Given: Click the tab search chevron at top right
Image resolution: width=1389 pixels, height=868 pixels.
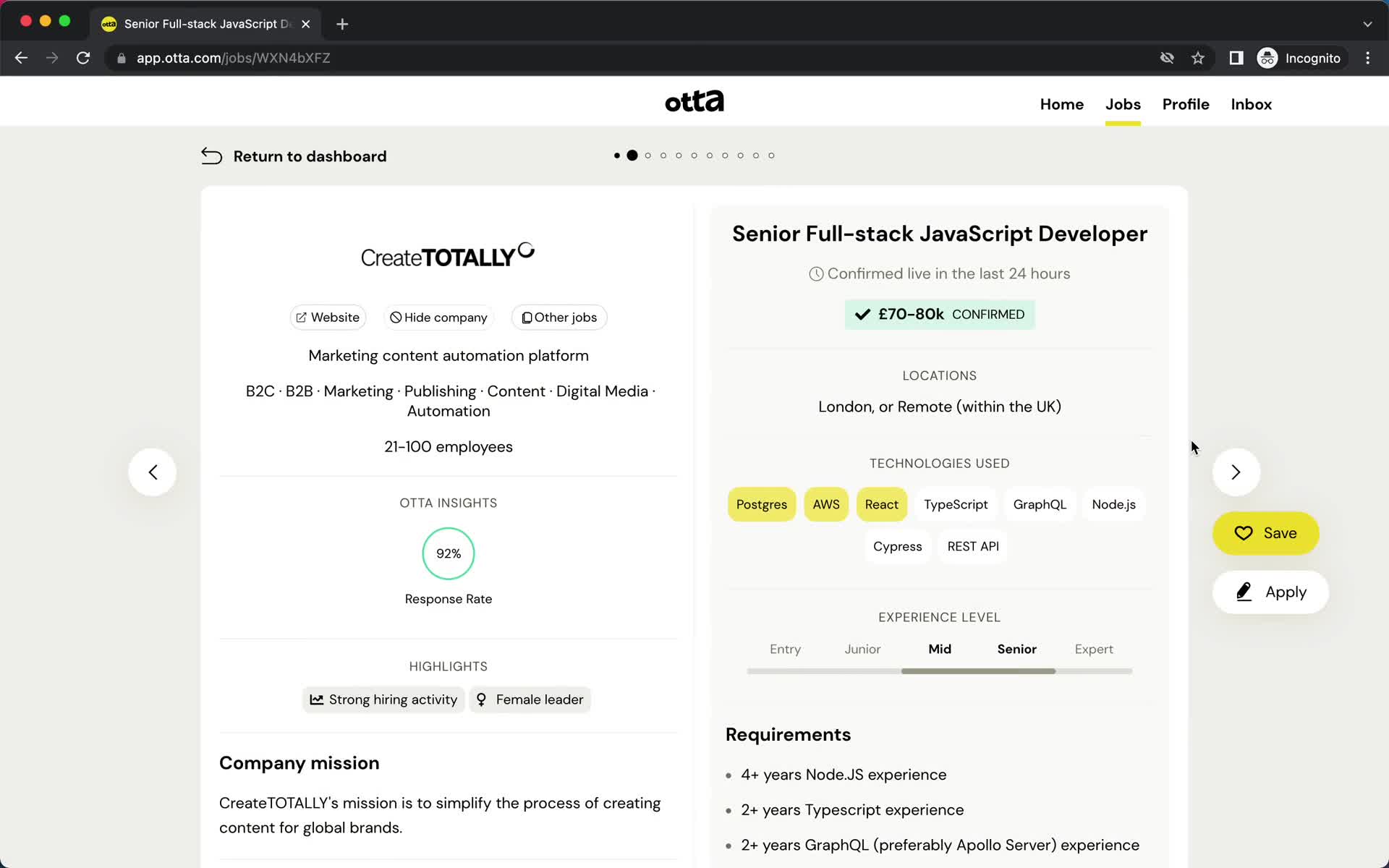Looking at the screenshot, I should pos(1367,24).
